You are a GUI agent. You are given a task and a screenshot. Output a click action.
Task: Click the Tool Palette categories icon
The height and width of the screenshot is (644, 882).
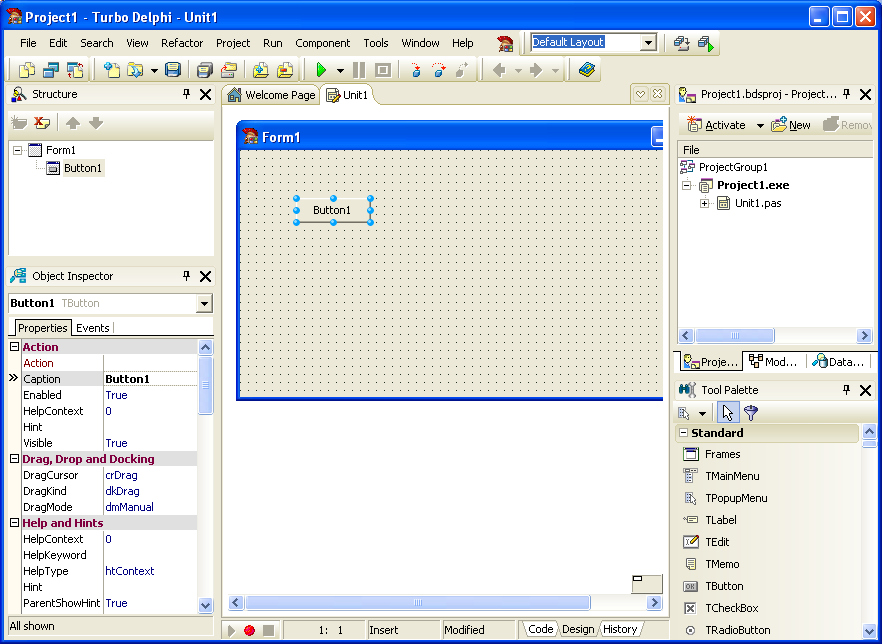(685, 413)
